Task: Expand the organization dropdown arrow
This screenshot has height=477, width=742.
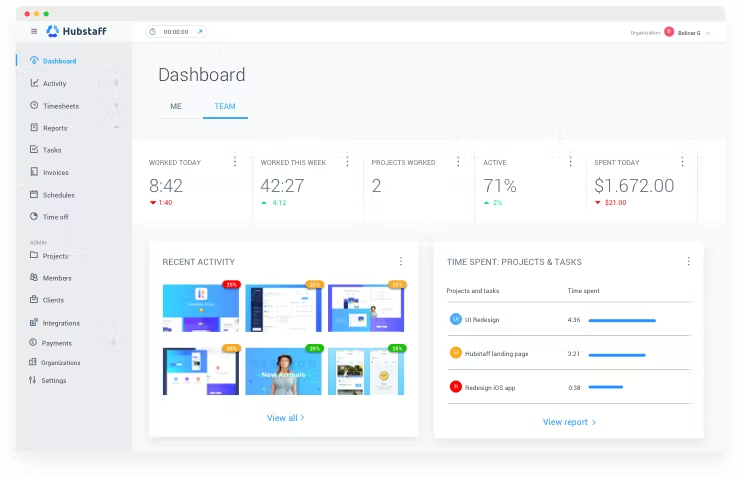Action: click(707, 33)
